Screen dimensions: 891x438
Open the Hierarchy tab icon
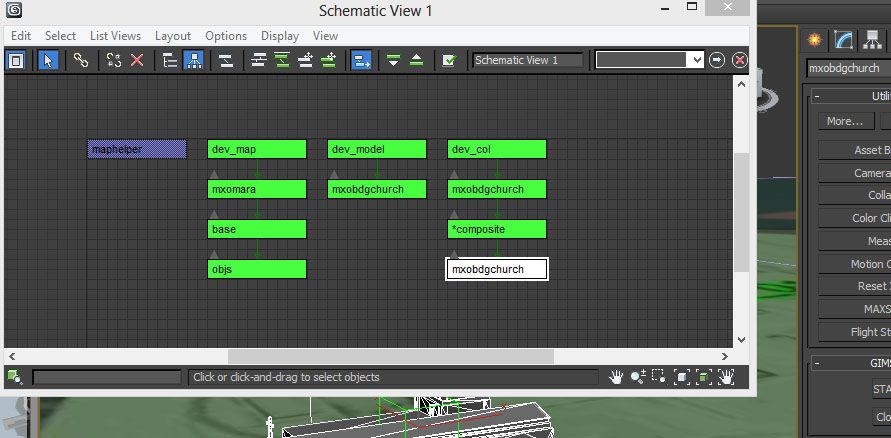point(872,40)
